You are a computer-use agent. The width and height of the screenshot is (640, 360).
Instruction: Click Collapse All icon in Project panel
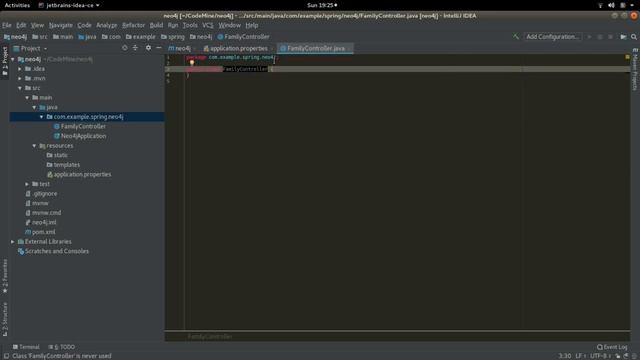[135, 48]
